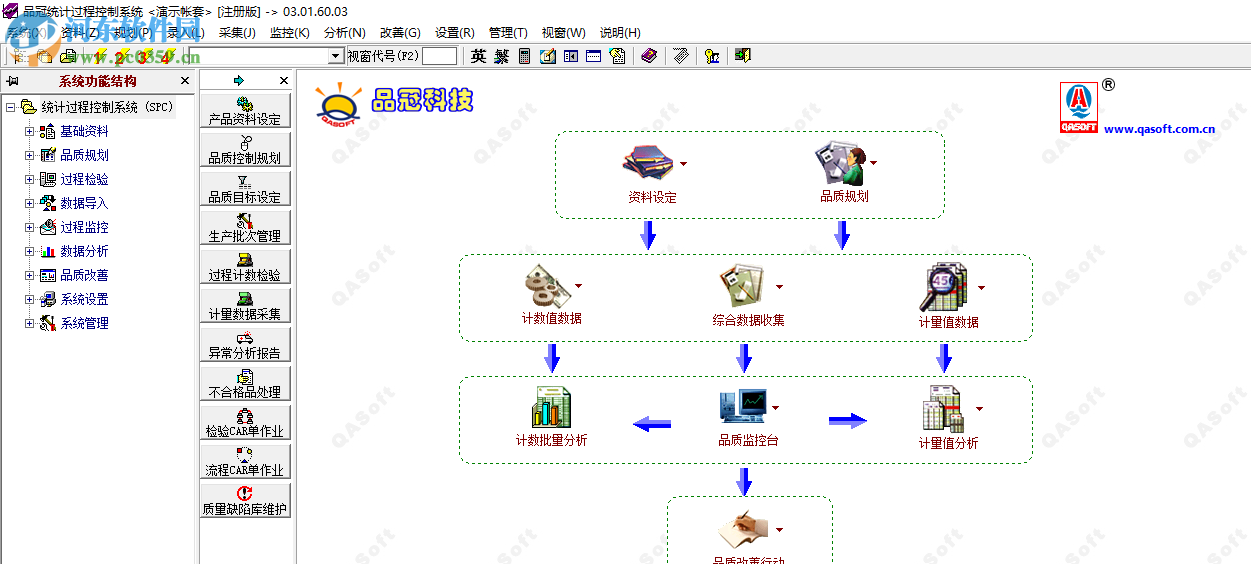Image resolution: width=1251 pixels, height=564 pixels.
Task: Open the 管理(T) menu
Action: (x=508, y=33)
